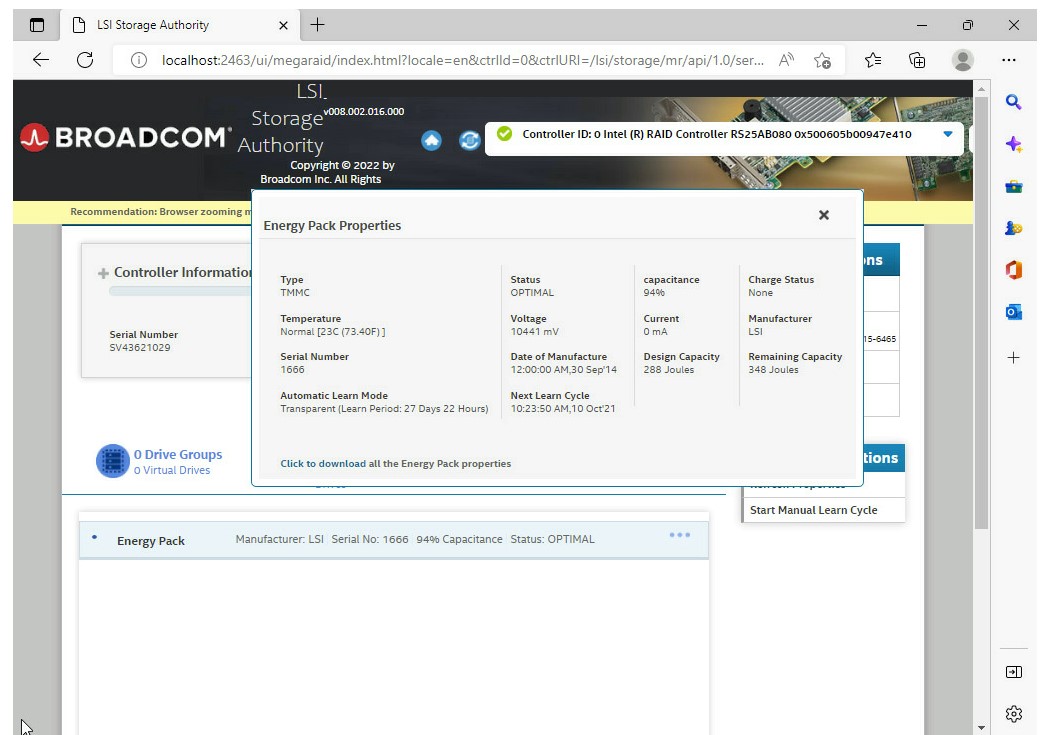Image resolution: width=1050 pixels, height=735 pixels.
Task: Click the 0 Drive Groups link
Action: tap(178, 454)
